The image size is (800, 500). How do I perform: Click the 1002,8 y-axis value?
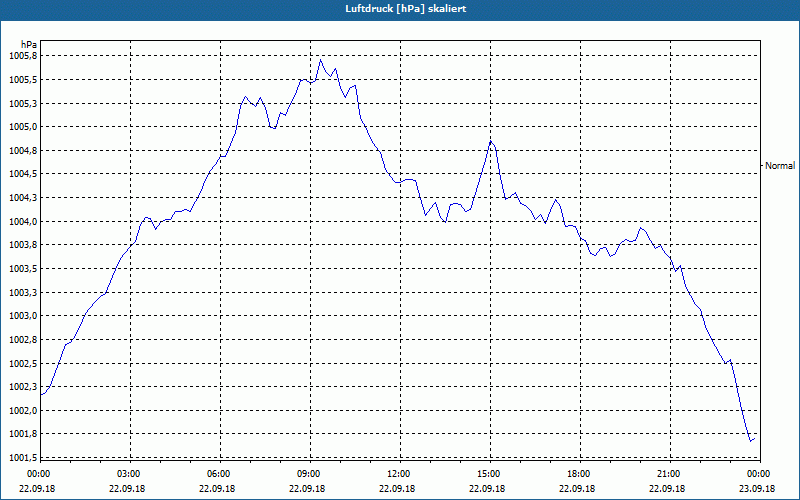23,340
